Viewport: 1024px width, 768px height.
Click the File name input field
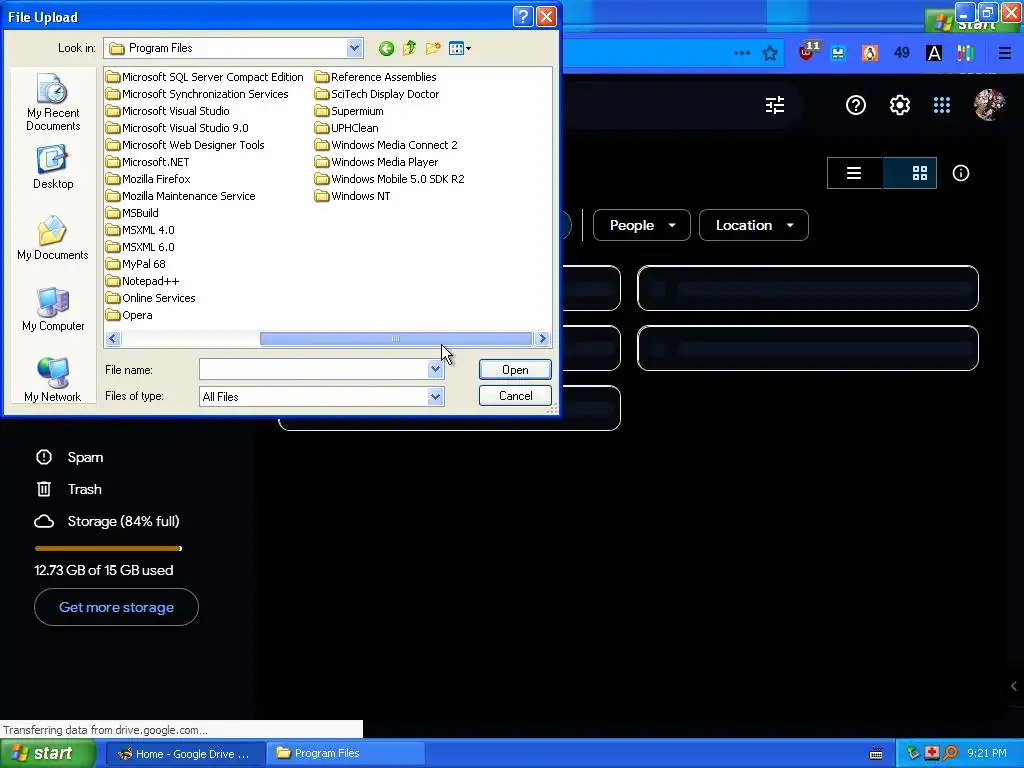pyautogui.click(x=313, y=370)
